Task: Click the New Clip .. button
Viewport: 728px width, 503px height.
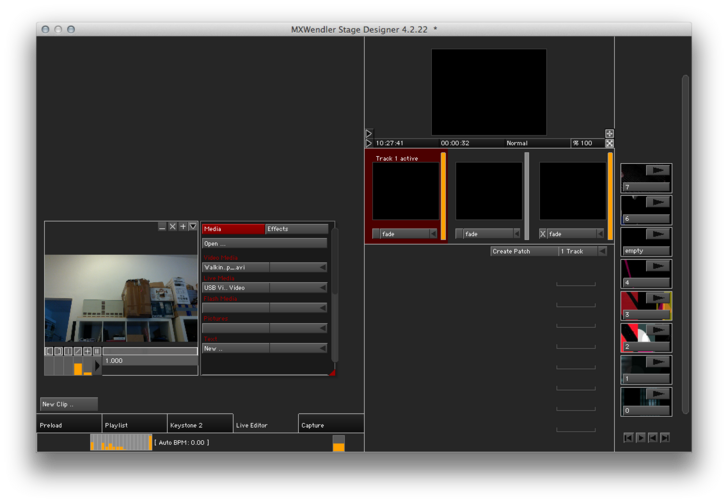Action: click(x=69, y=404)
